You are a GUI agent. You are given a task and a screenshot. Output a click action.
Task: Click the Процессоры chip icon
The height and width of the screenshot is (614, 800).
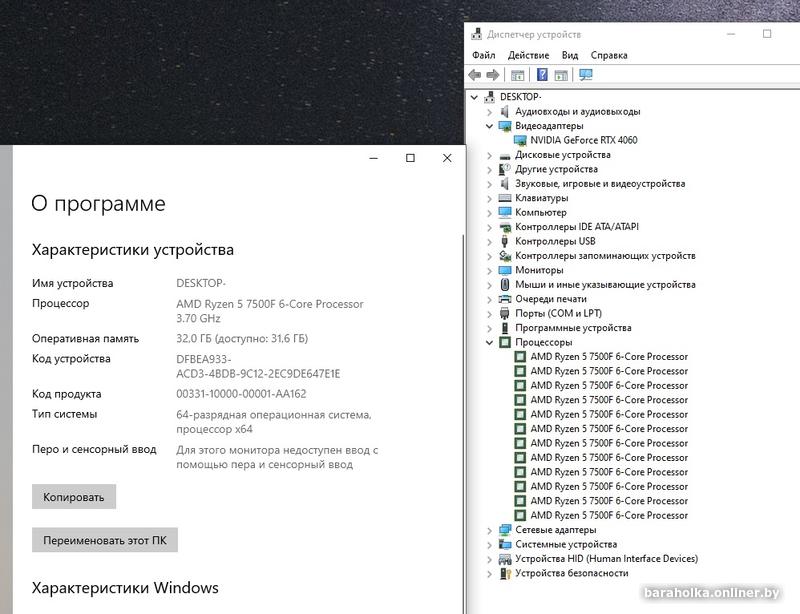[x=505, y=342]
